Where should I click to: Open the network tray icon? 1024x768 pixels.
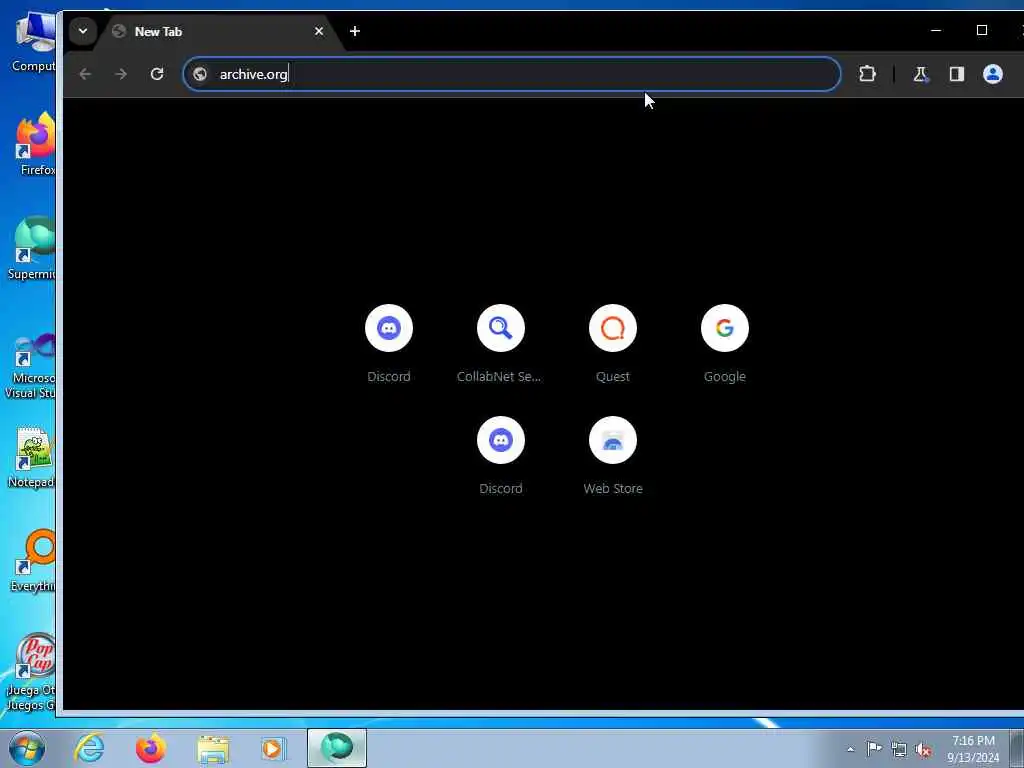click(899, 749)
